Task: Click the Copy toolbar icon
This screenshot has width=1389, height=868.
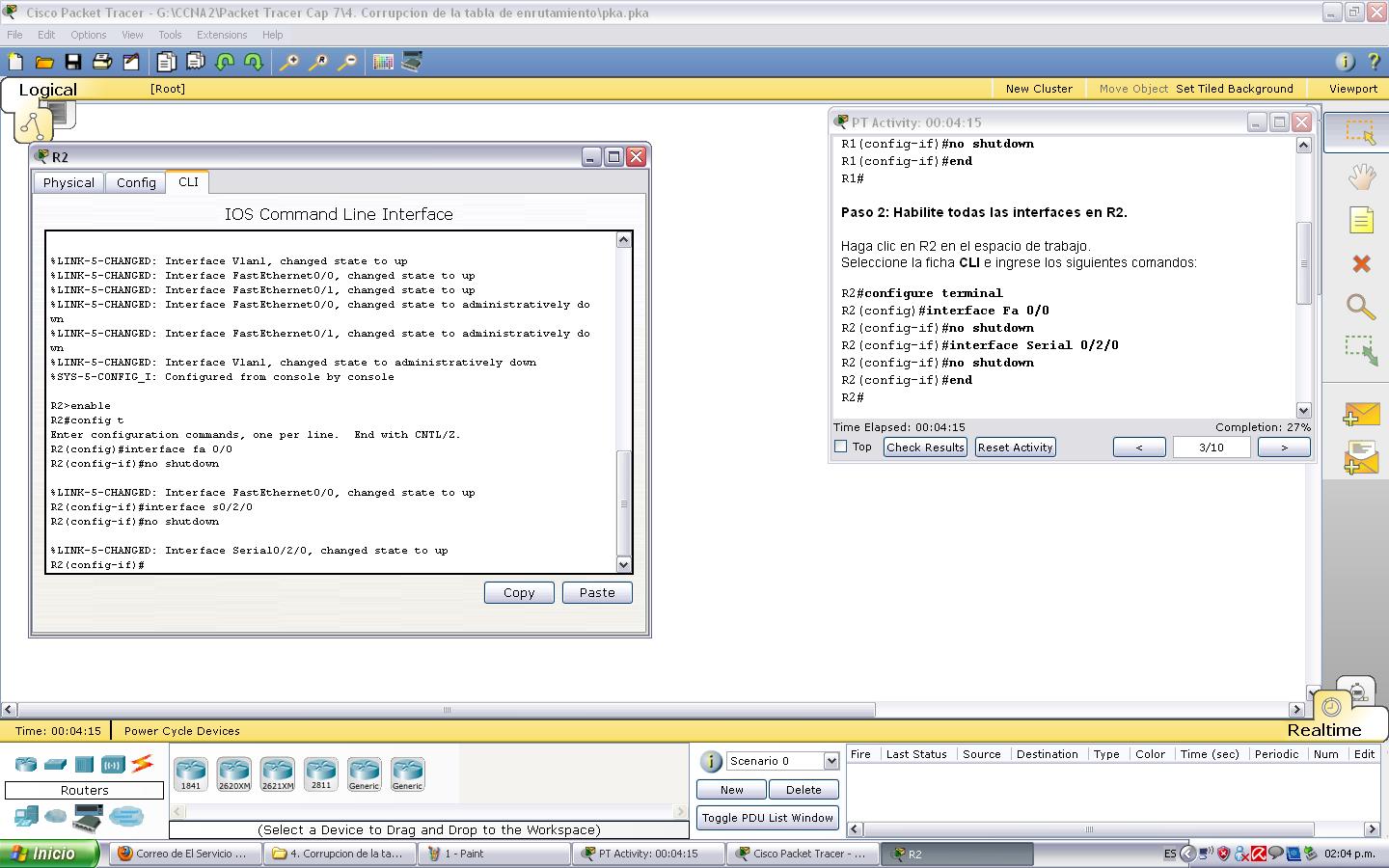Action: click(x=167, y=62)
